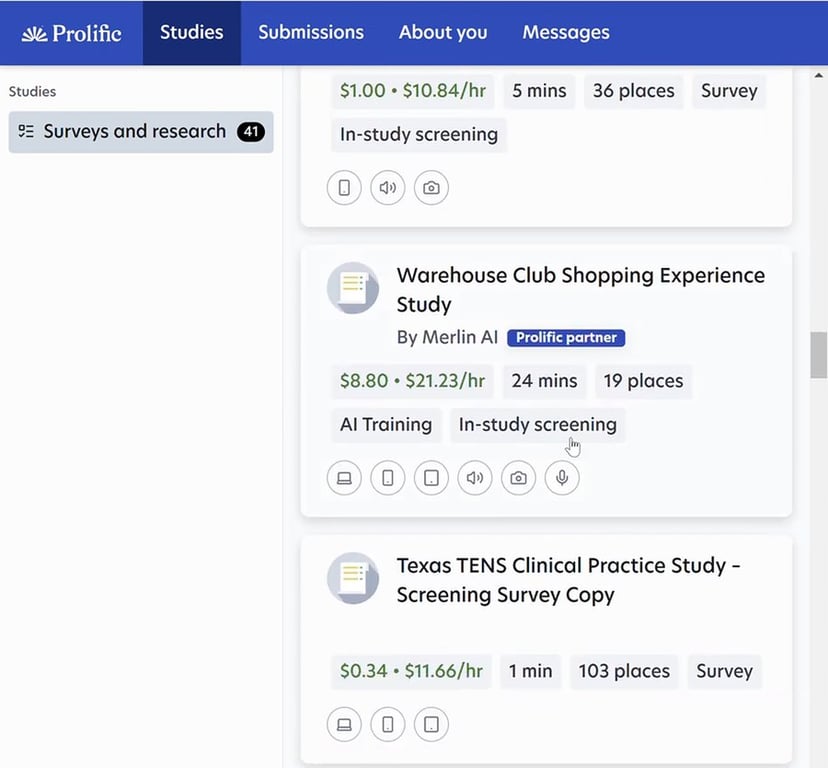
Task: Click the Warehouse Club study document thumbnail
Action: (353, 288)
